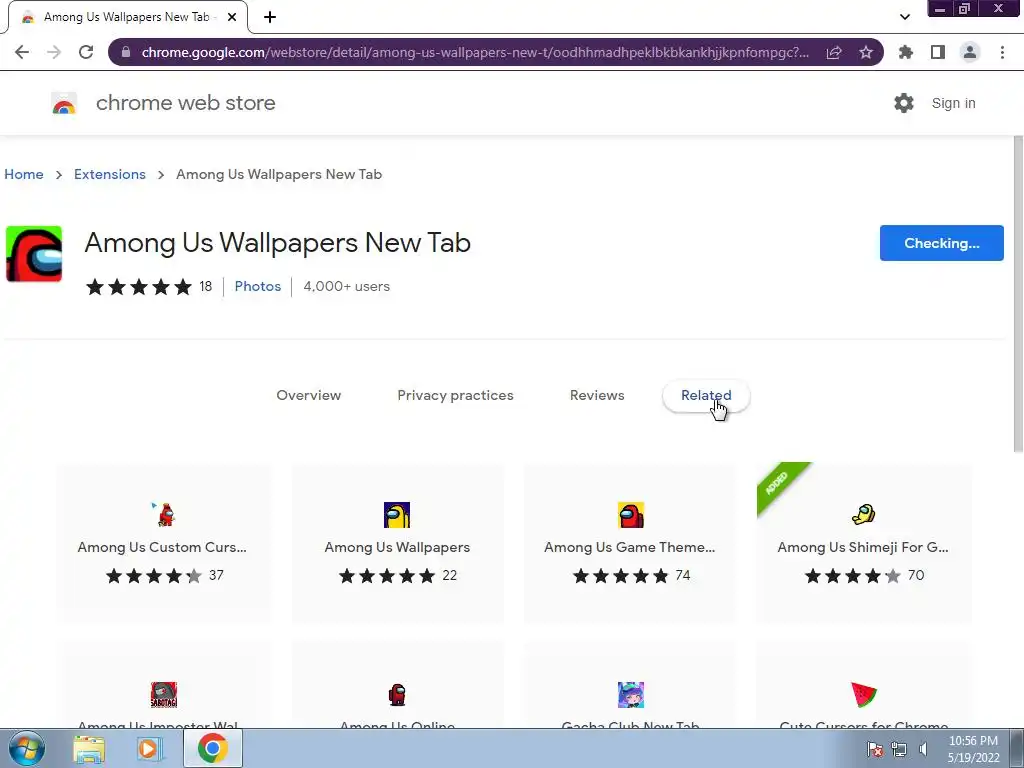
Task: Click the Home breadcrumb link
Action: coord(24,174)
